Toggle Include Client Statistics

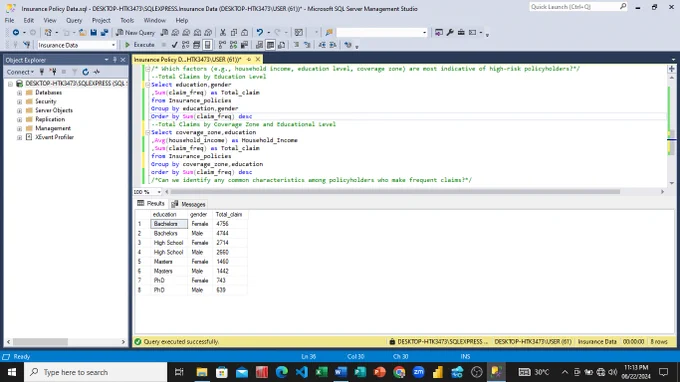click(x=244, y=45)
